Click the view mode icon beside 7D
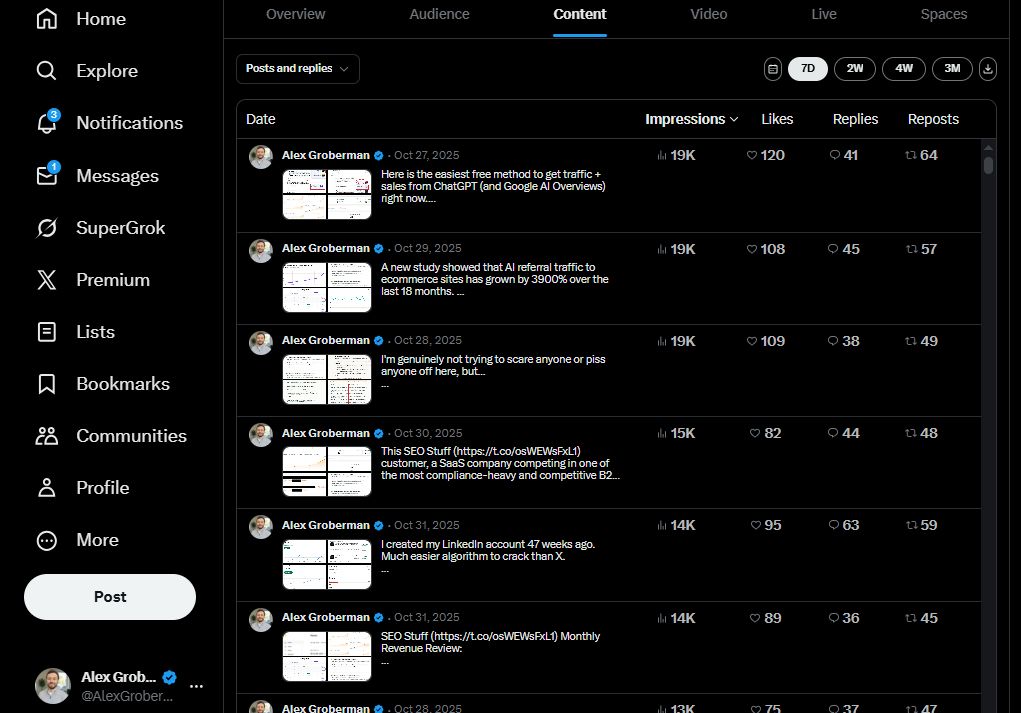This screenshot has height=713, width=1021. 772,68
